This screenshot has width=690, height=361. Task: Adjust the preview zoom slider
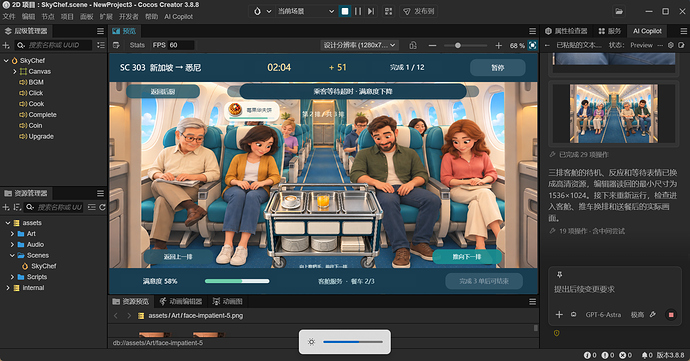[465, 45]
